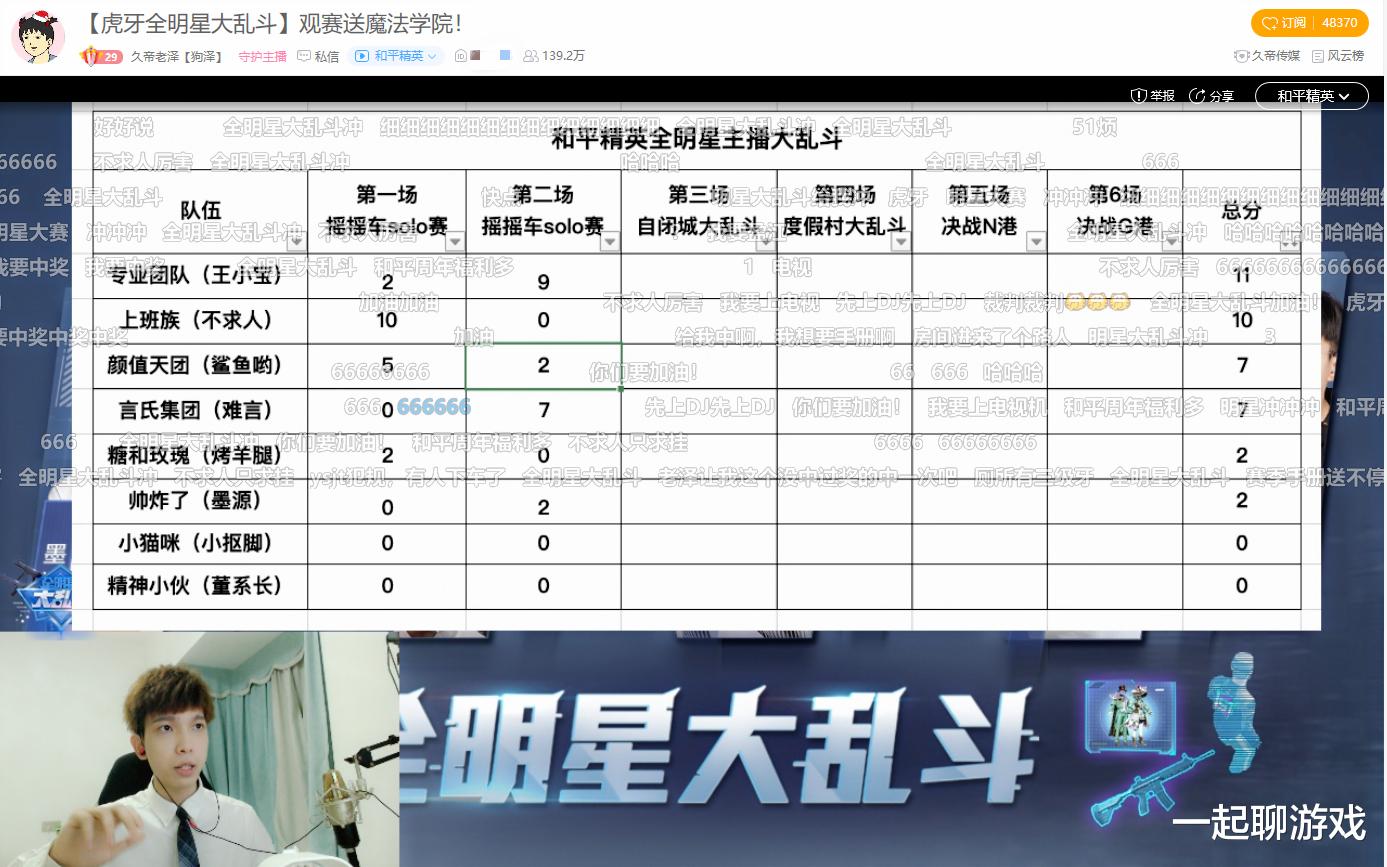1387x867 pixels.
Task: Select 总分 10 for 上班族
Action: (1242, 320)
